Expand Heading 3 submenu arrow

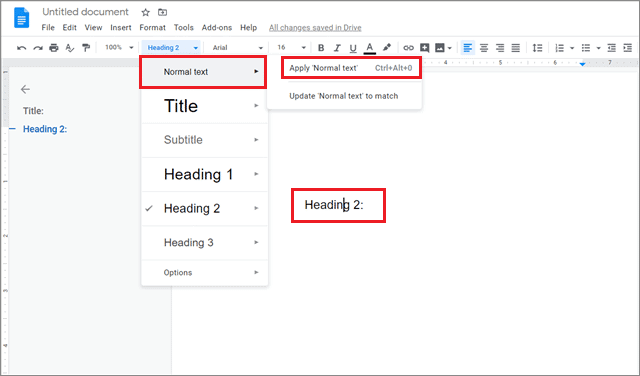256,243
